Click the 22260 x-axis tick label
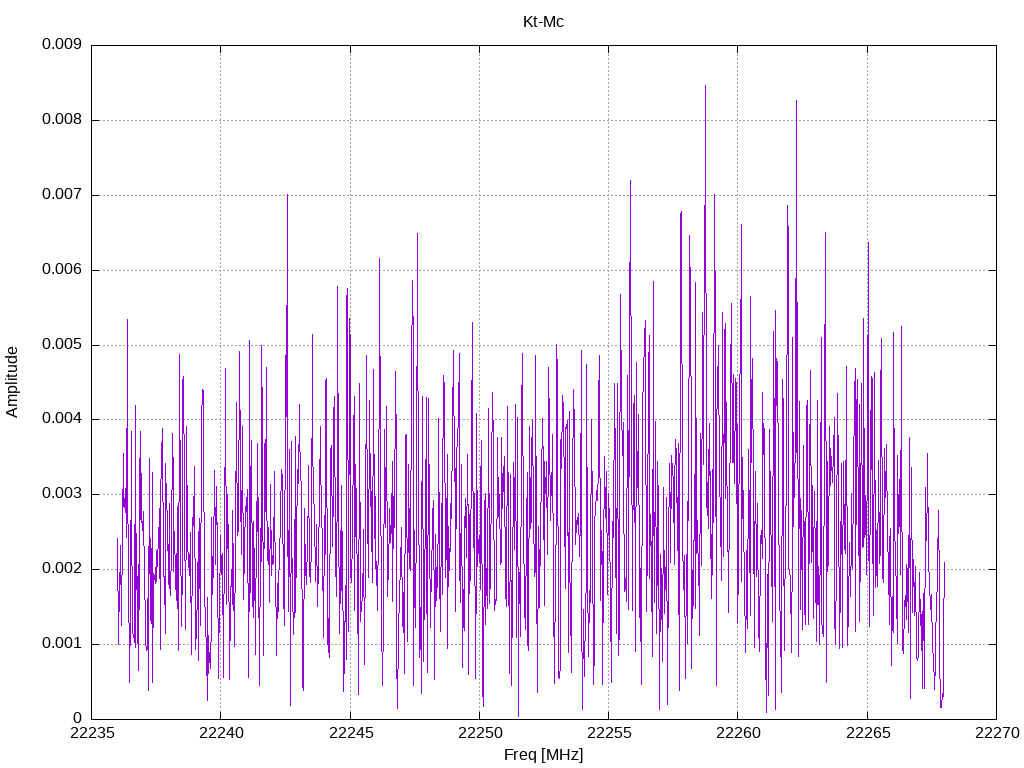Image resolution: width=1024 pixels, height=768 pixels. [739, 733]
